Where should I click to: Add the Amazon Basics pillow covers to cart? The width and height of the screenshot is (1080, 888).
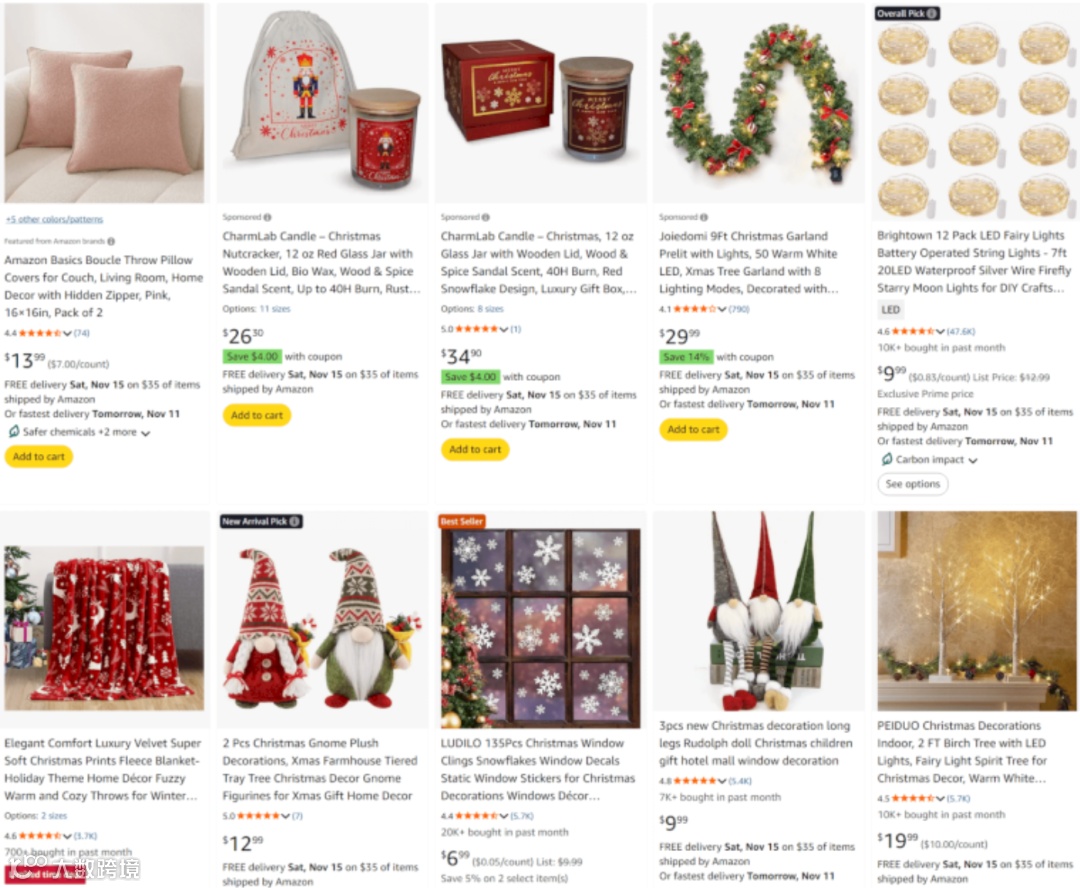[39, 456]
